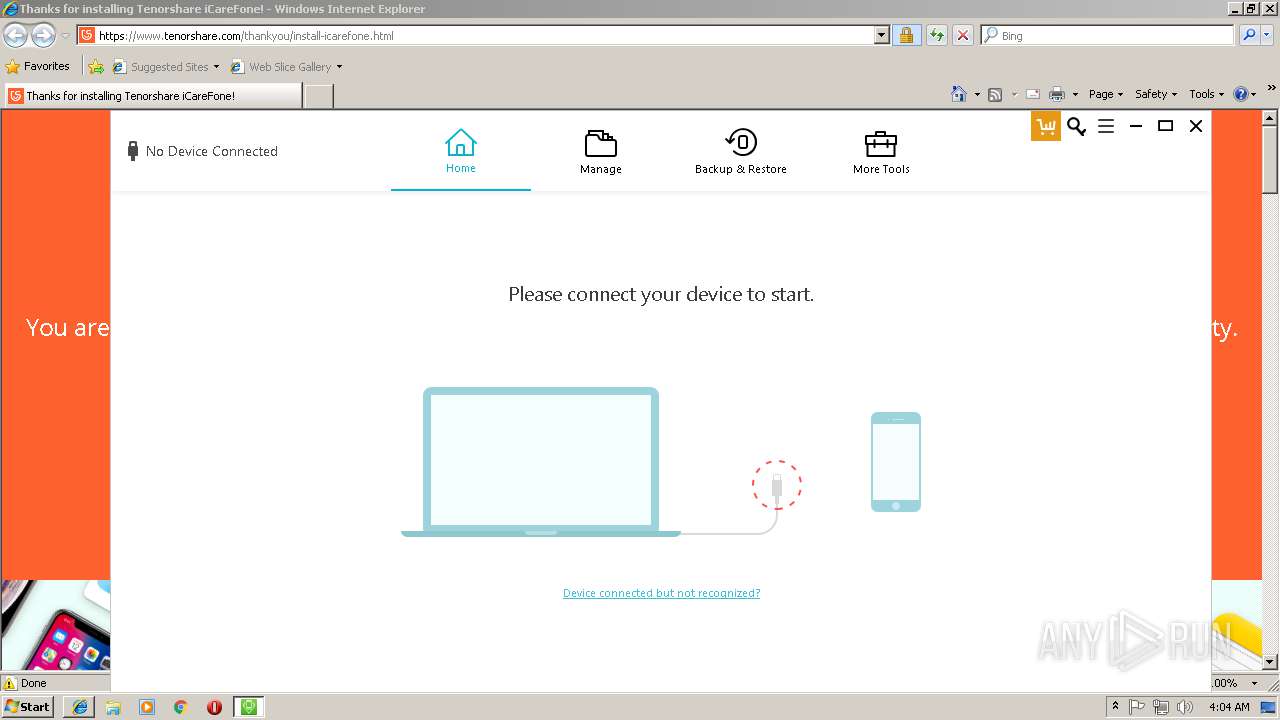The image size is (1280, 720).
Task: Stop page loading with the X button
Action: click(x=962, y=36)
